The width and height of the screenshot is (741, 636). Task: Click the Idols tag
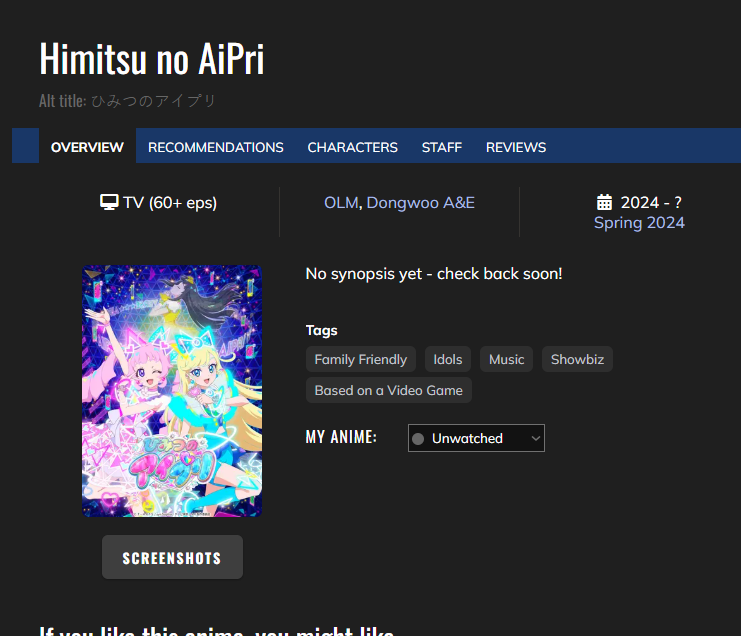pos(448,359)
